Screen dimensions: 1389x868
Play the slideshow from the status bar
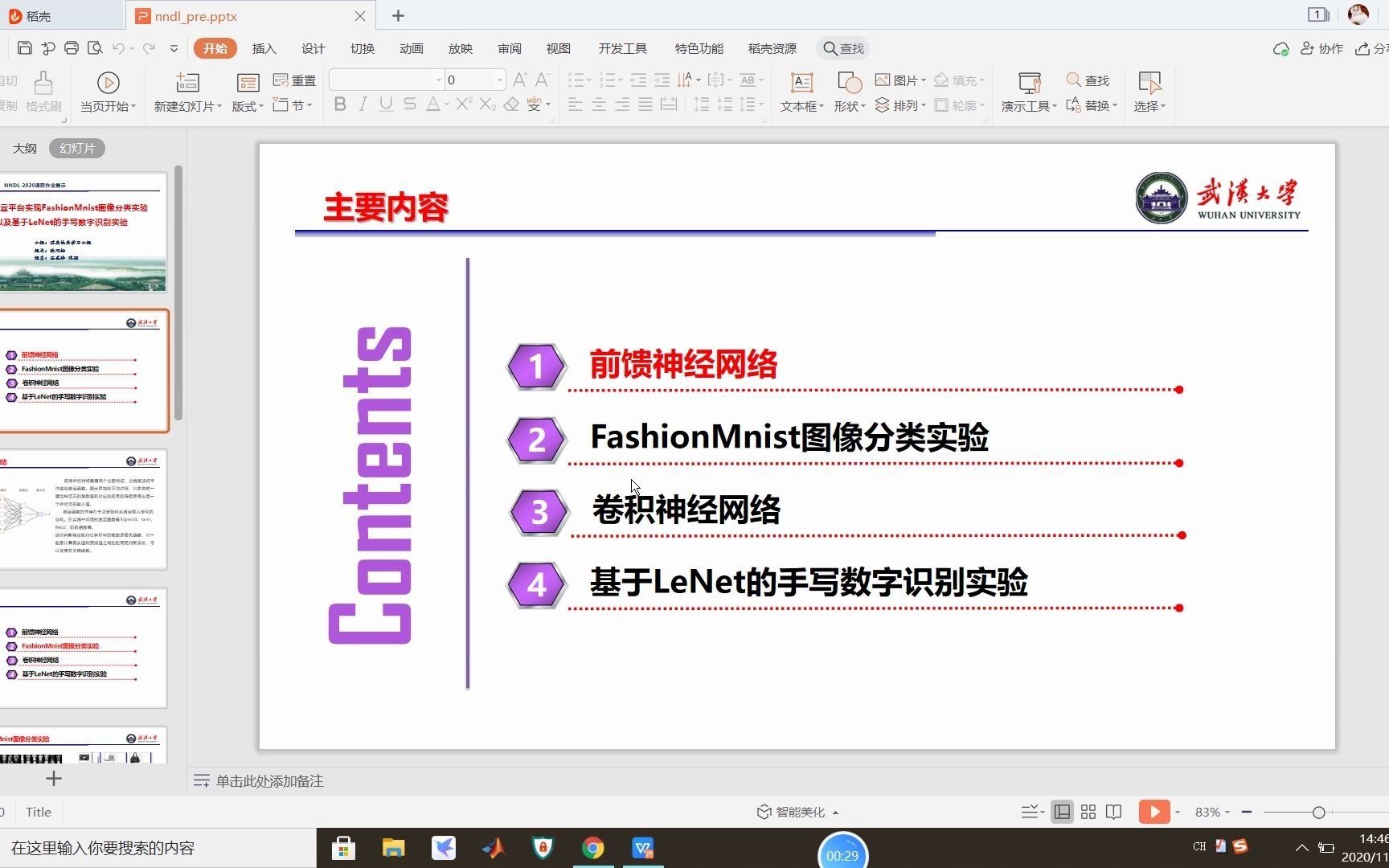[x=1154, y=812]
